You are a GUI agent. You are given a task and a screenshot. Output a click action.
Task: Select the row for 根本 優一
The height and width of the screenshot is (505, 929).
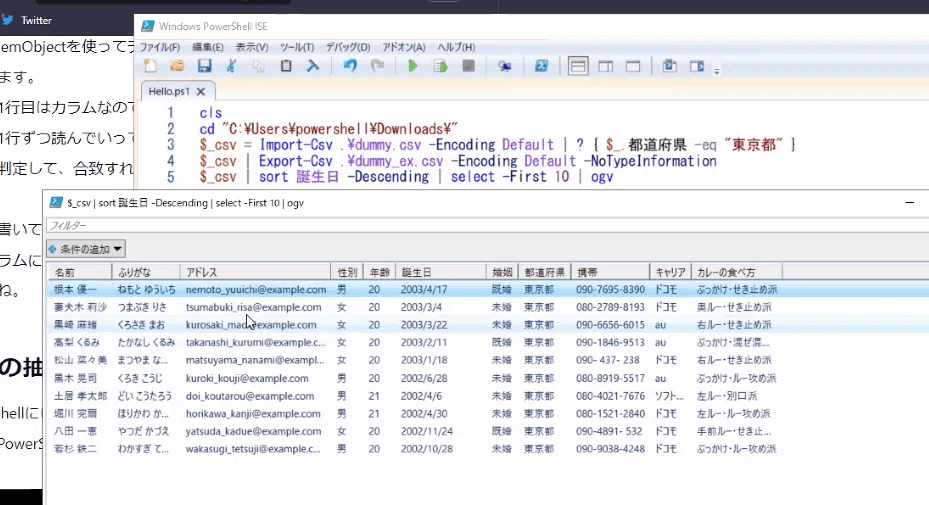coord(487,289)
